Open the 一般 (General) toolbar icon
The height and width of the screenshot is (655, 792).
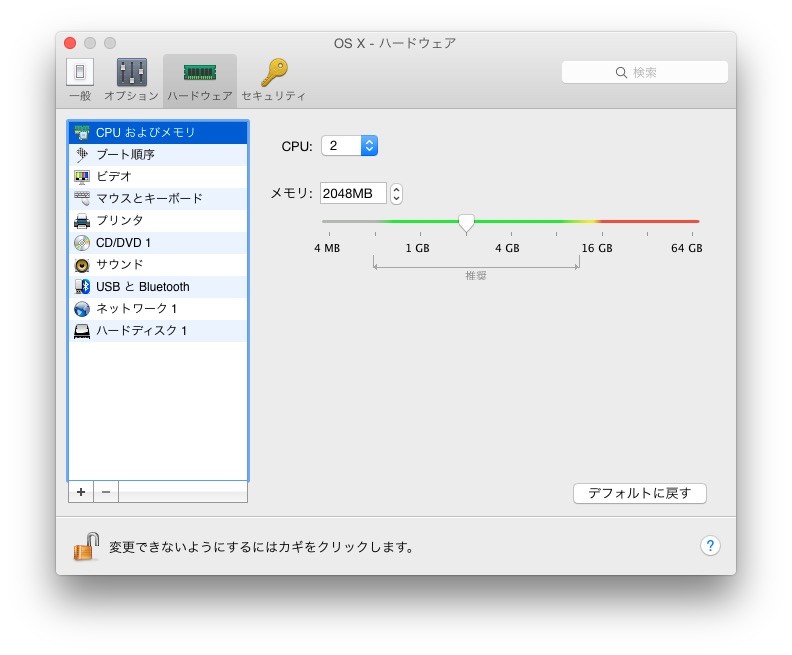tap(80, 72)
